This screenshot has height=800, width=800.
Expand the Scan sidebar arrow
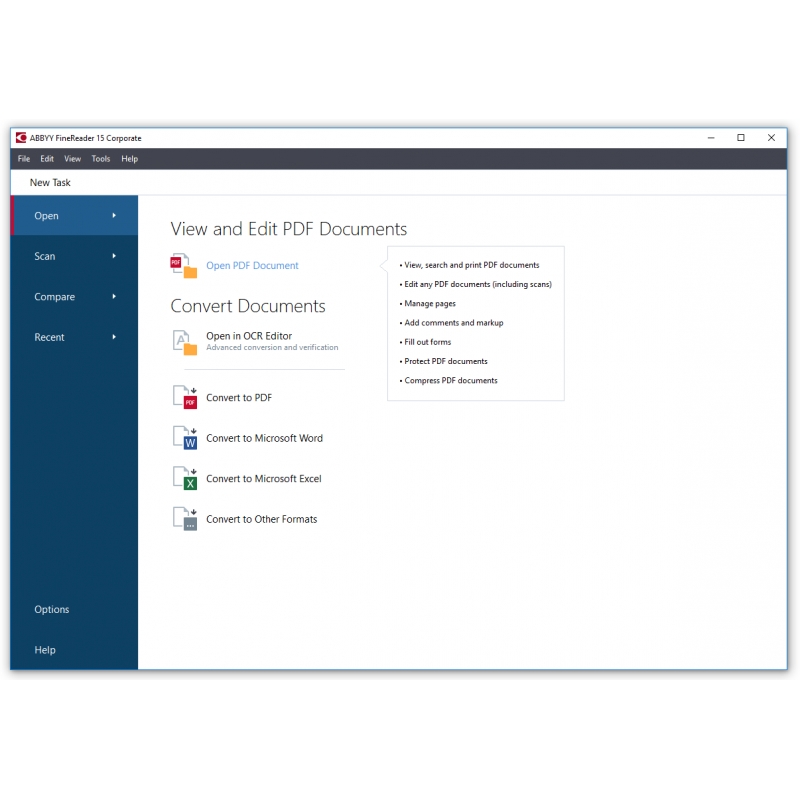(x=114, y=256)
